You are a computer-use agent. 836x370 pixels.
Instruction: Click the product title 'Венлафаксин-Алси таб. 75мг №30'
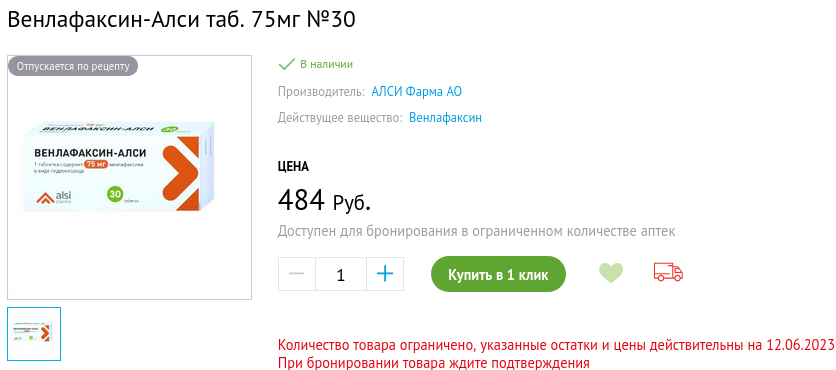tap(181, 20)
